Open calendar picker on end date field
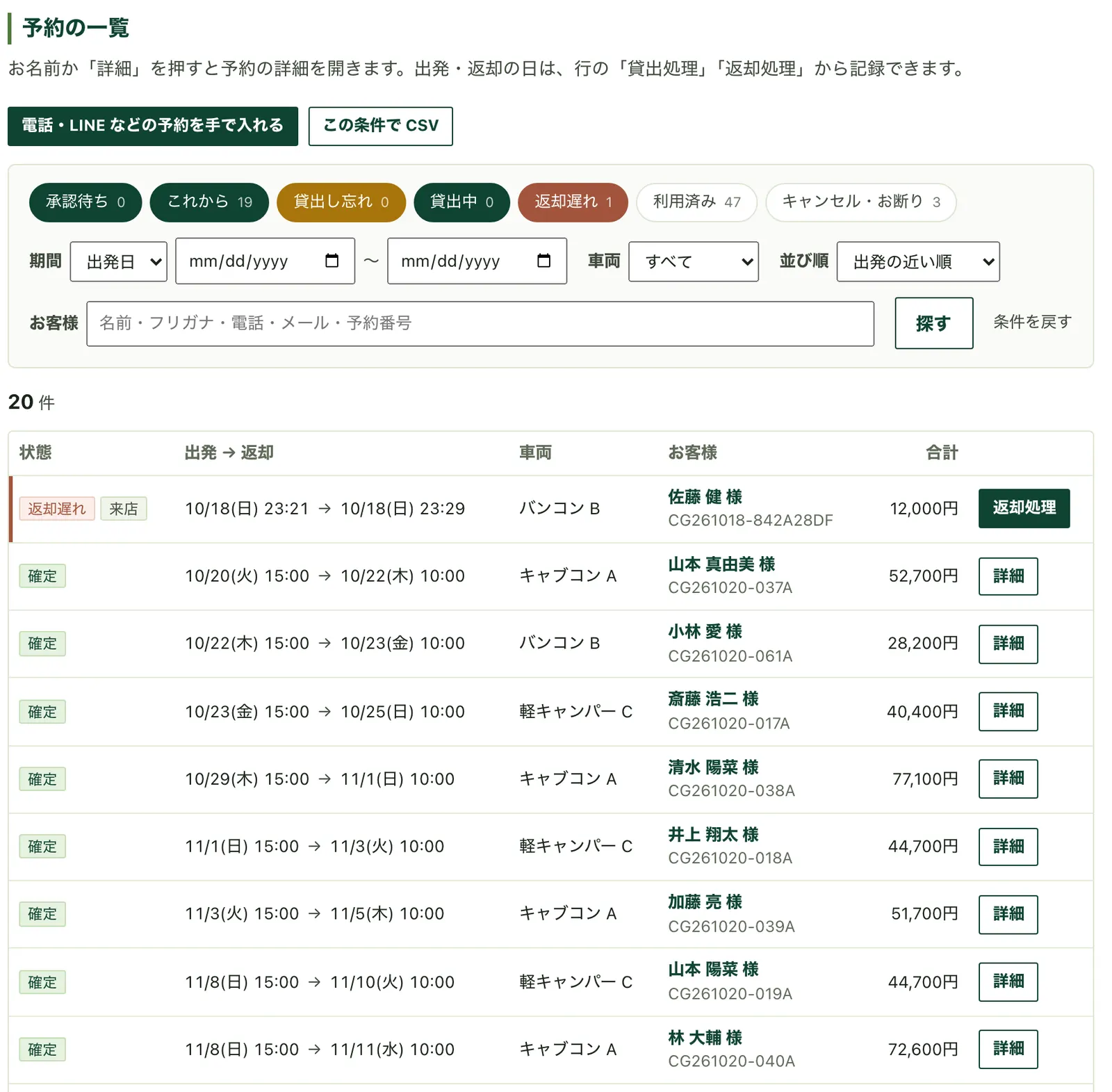This screenshot has height=1092, width=1112. pos(544,261)
